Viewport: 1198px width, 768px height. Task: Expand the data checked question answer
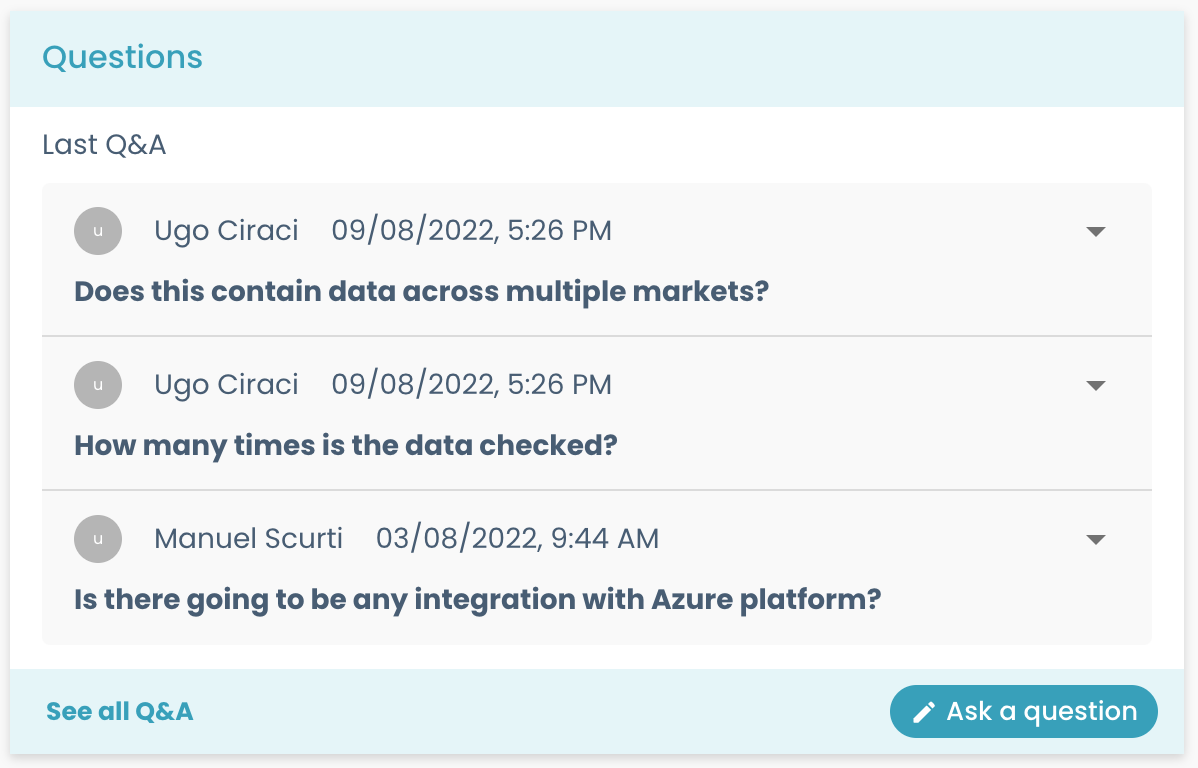point(1096,385)
